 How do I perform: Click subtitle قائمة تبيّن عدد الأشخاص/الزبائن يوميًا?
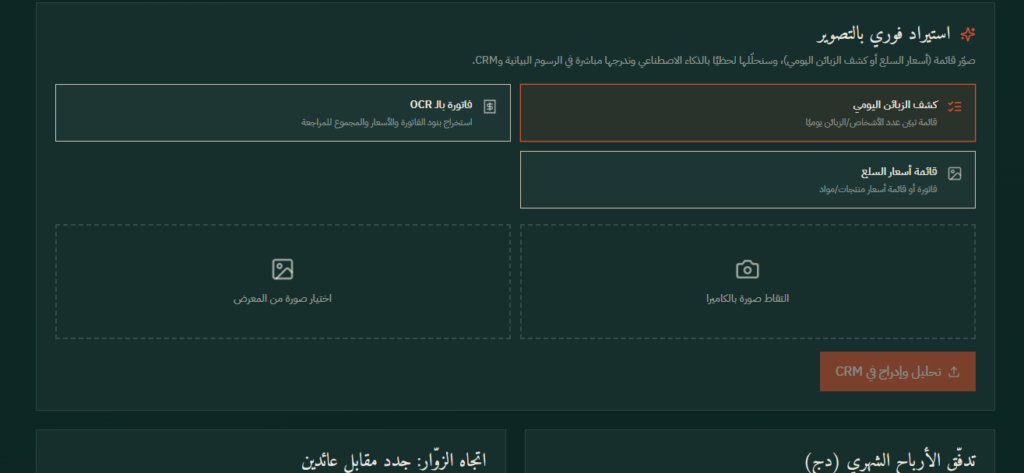click(x=871, y=122)
